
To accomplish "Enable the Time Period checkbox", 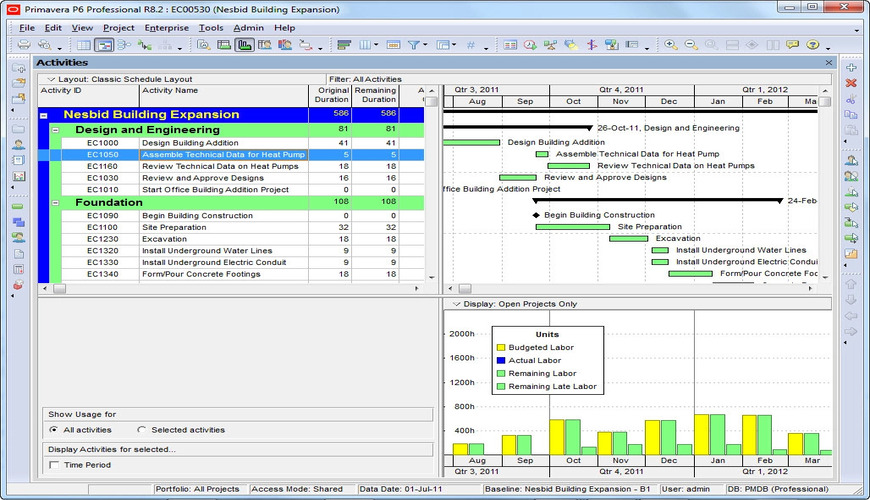I will click(x=53, y=465).
